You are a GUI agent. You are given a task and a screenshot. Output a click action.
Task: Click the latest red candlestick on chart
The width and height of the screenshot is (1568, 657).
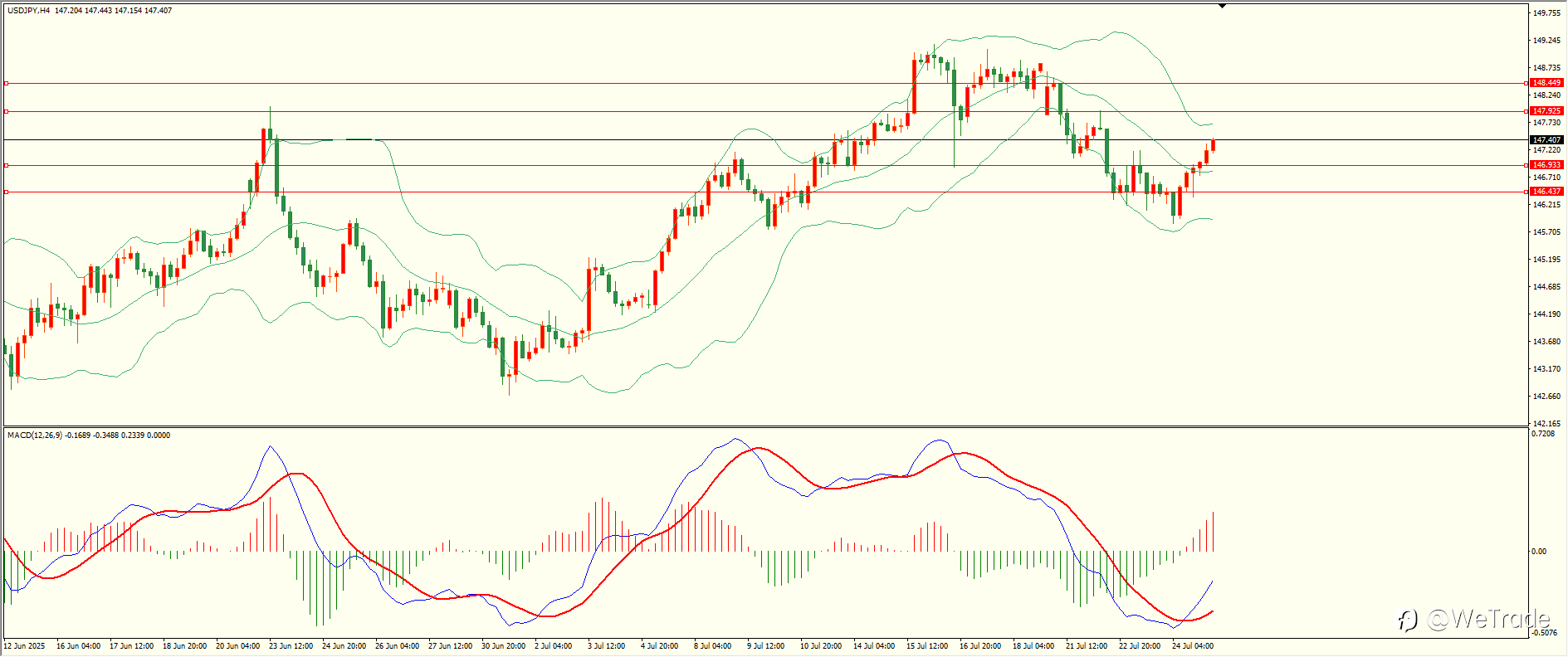[1214, 145]
